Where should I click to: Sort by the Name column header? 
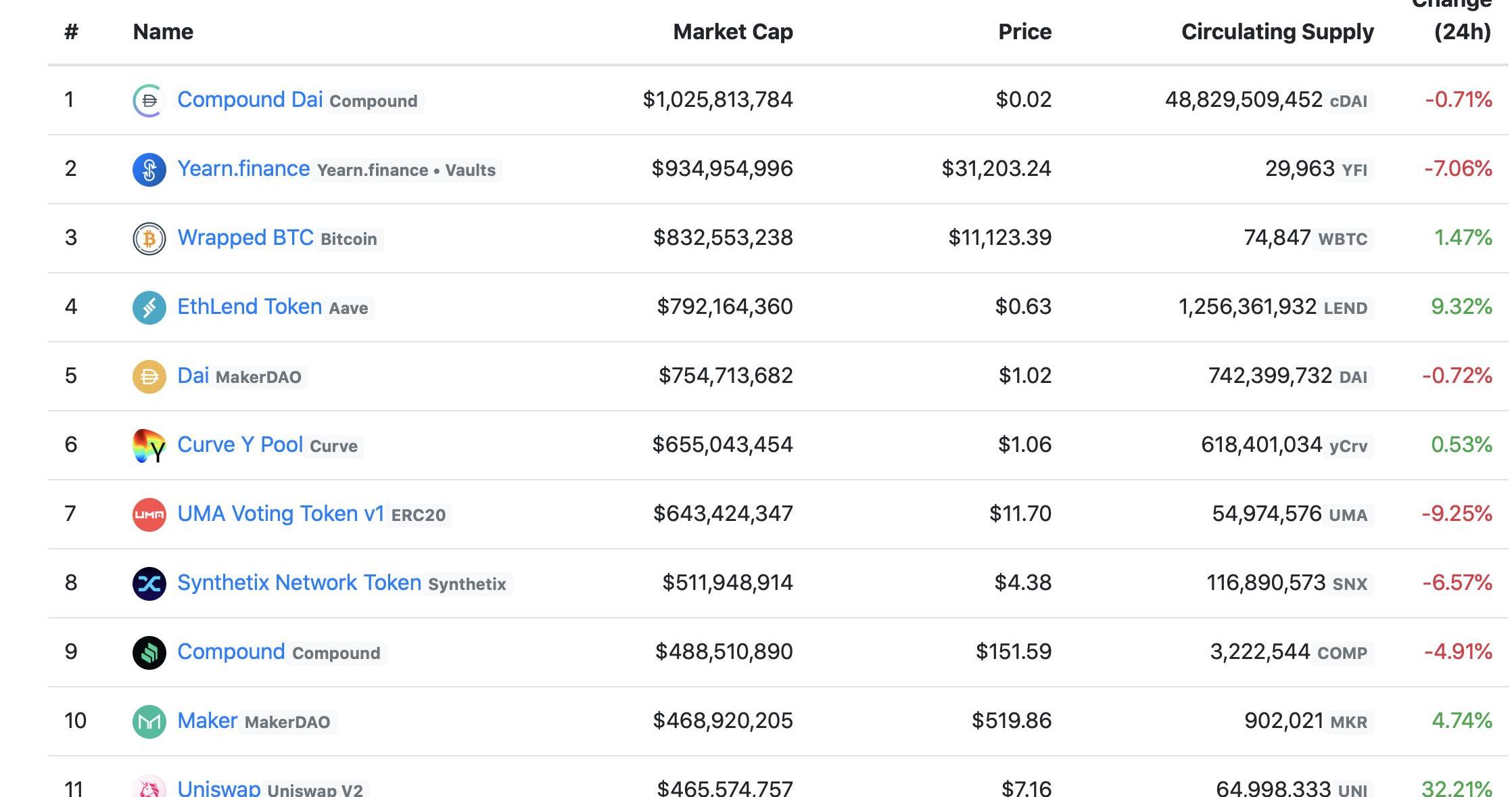coord(163,32)
